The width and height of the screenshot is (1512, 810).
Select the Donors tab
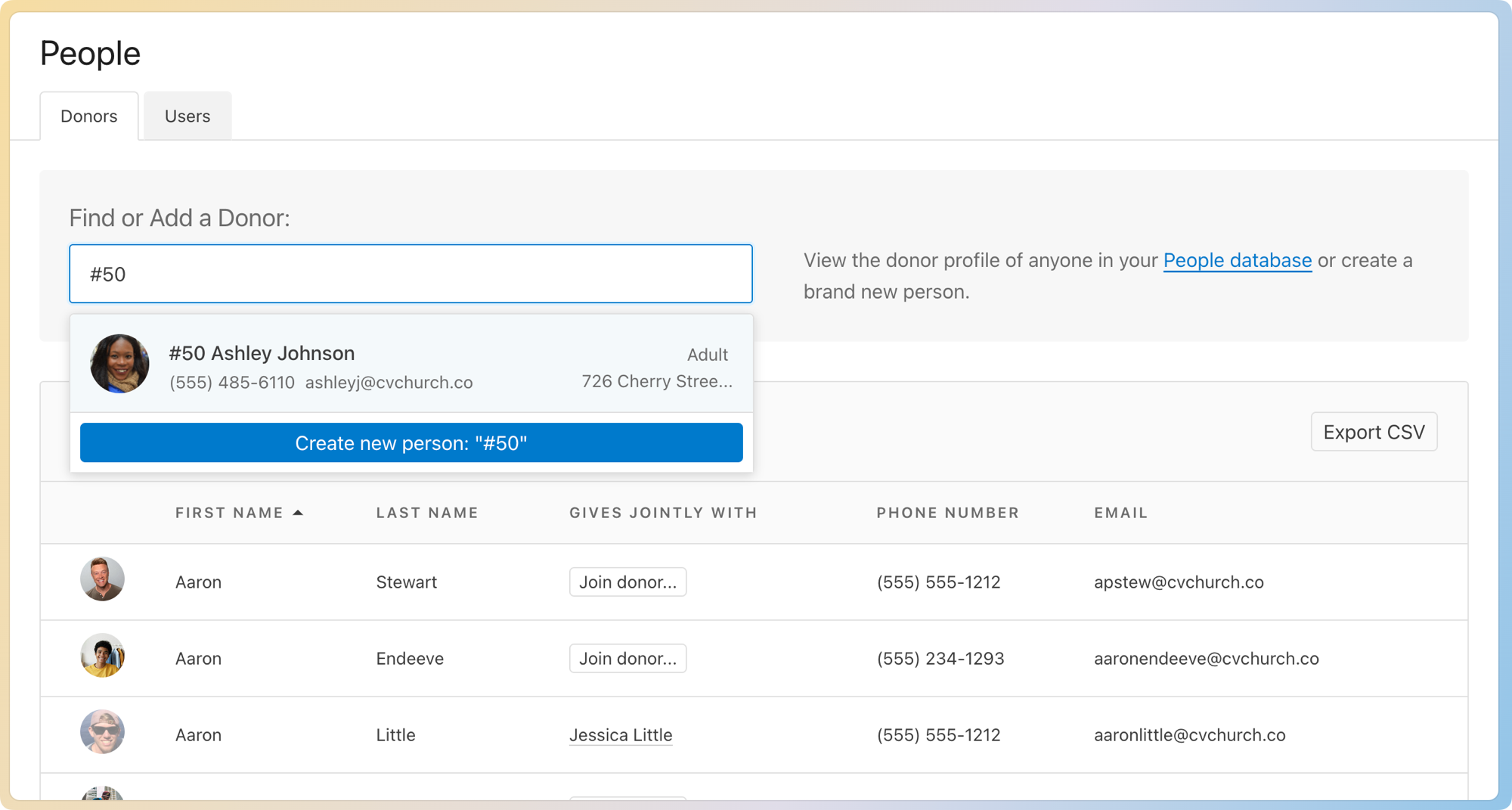click(89, 116)
